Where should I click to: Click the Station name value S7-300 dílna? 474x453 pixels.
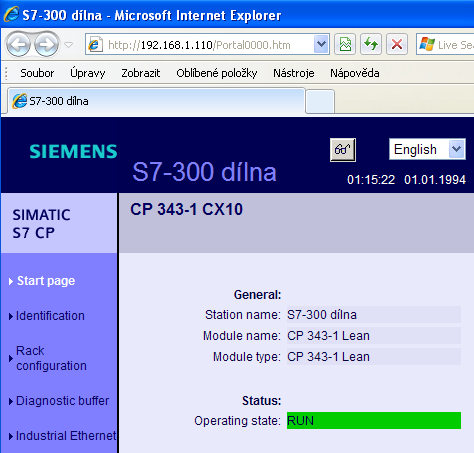click(374, 315)
